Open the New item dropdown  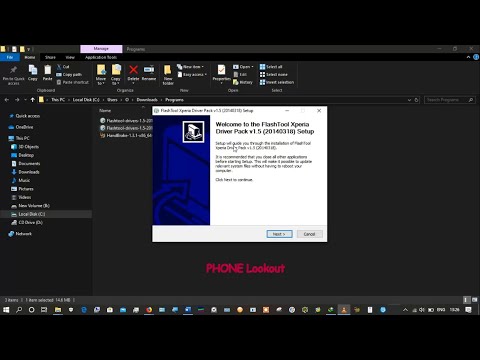(x=190, y=67)
